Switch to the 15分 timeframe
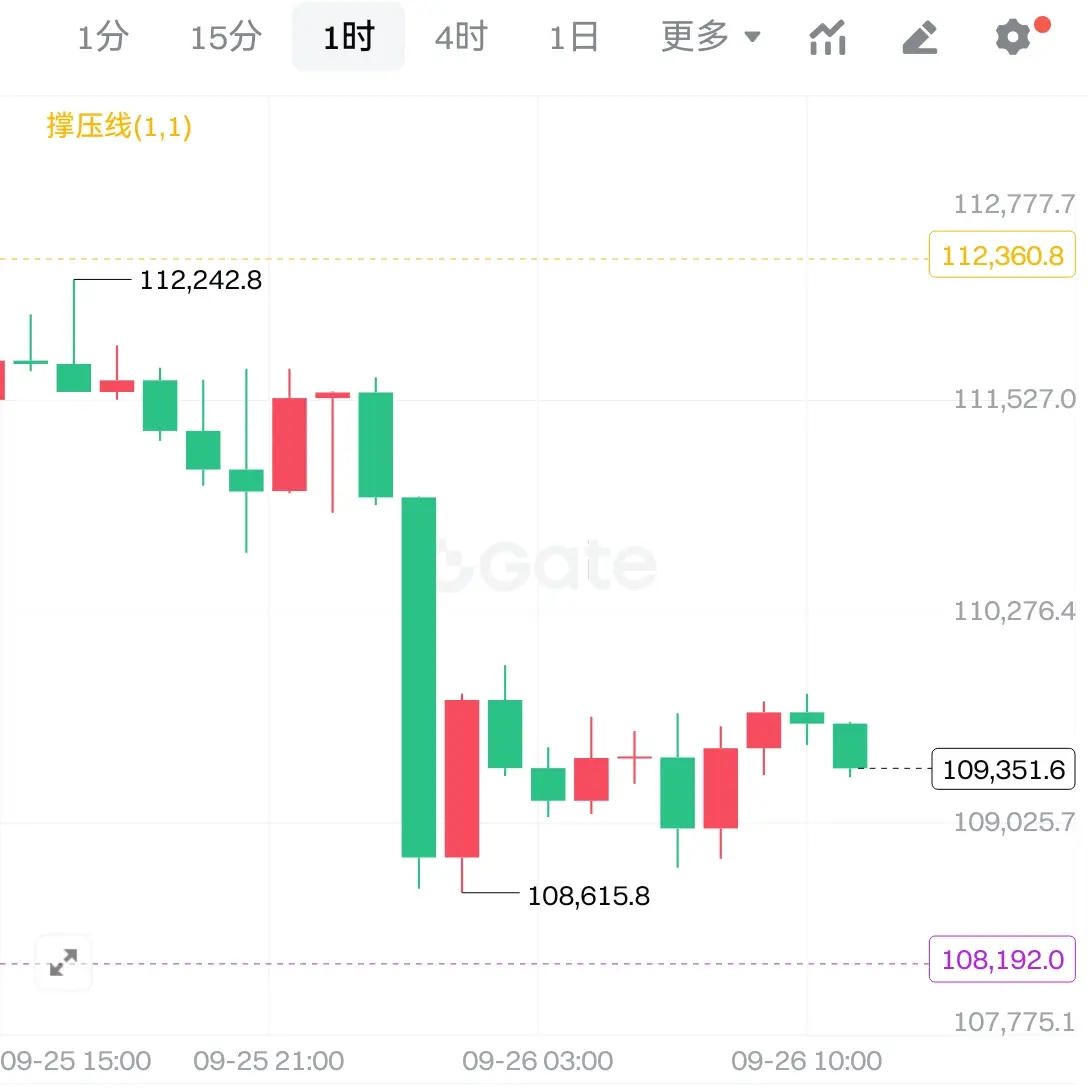 [226, 37]
